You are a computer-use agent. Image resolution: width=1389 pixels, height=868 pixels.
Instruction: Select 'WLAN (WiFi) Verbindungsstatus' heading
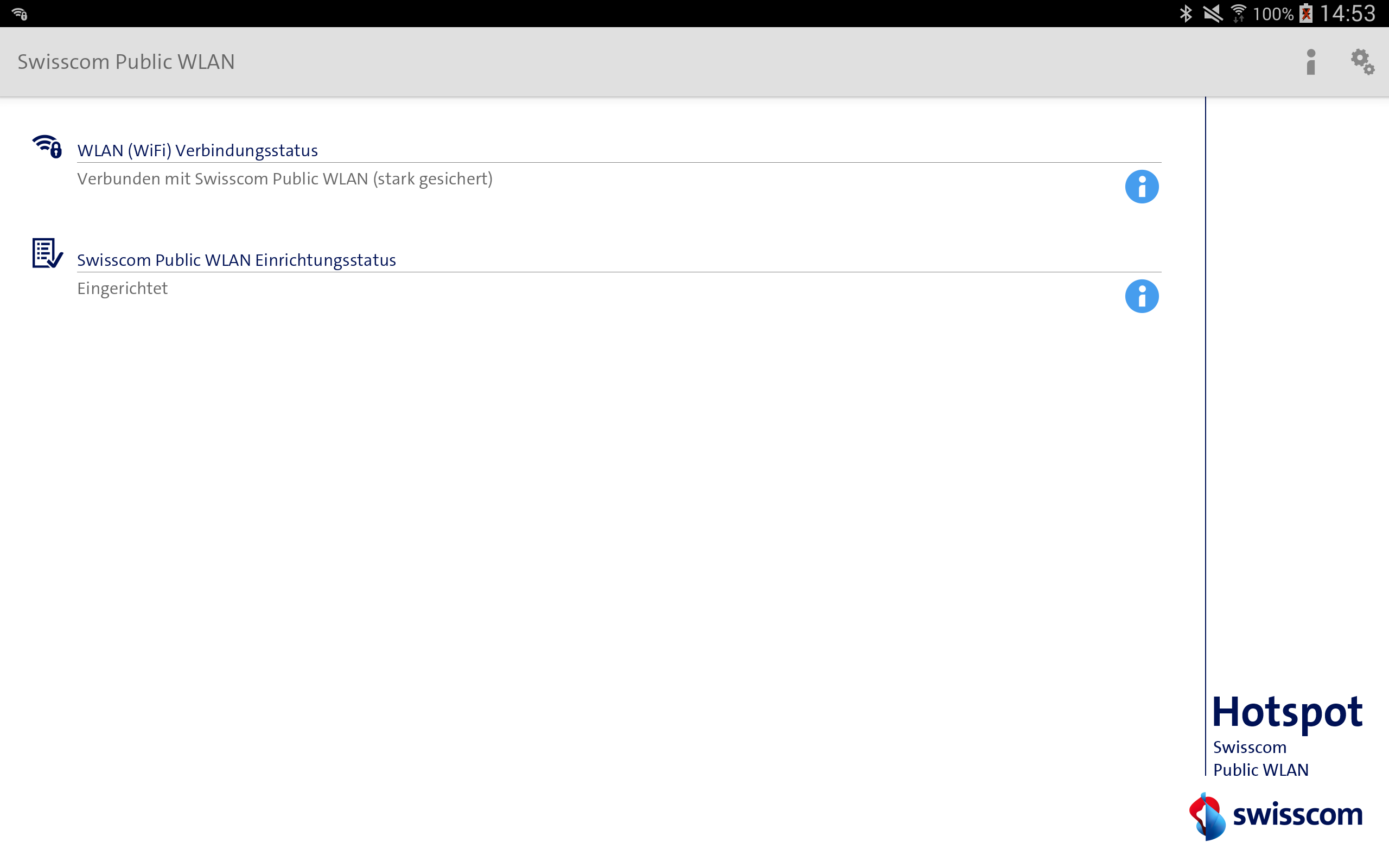[197, 150]
